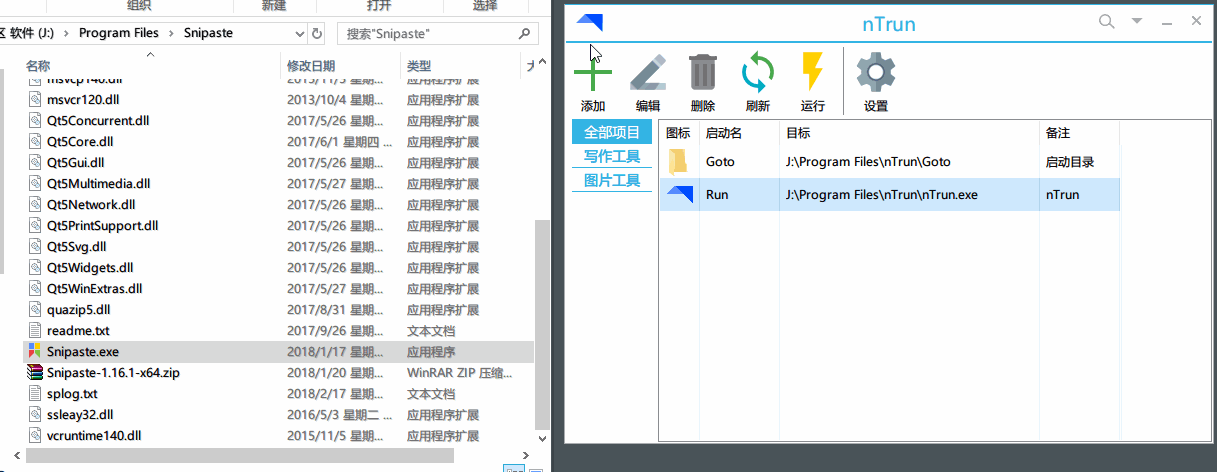Select Qt5Concurrent.dll in the file list
Screen dimensions: 1217x472
98,121
